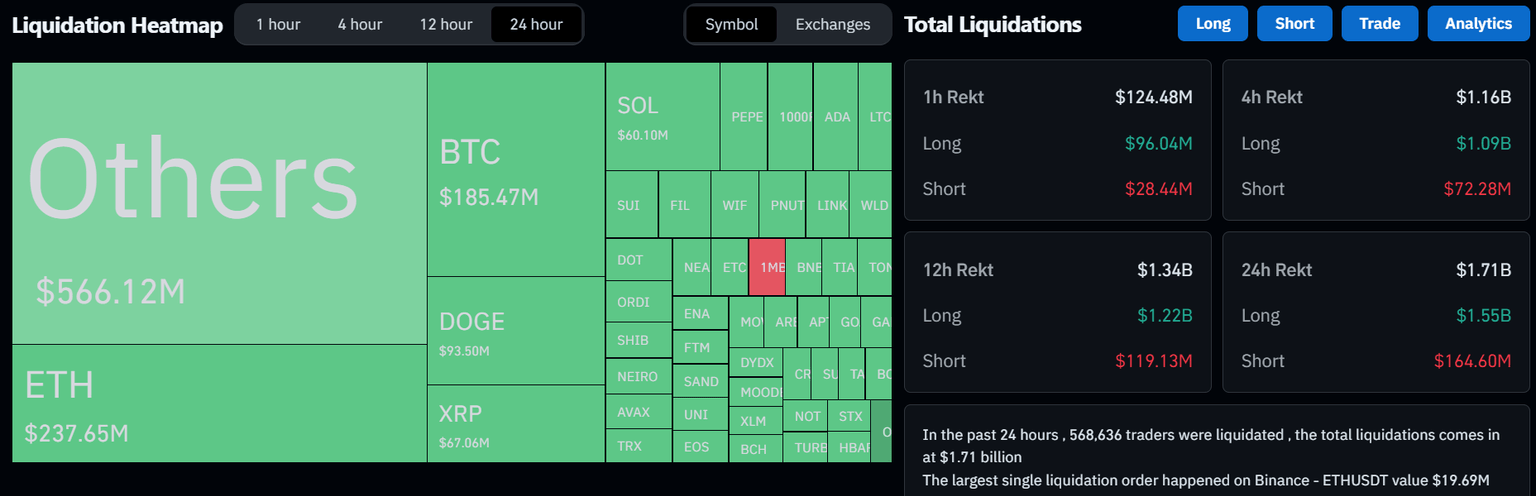1536x496 pixels.
Task: Select the active 24 hour tab
Action: 536,24
